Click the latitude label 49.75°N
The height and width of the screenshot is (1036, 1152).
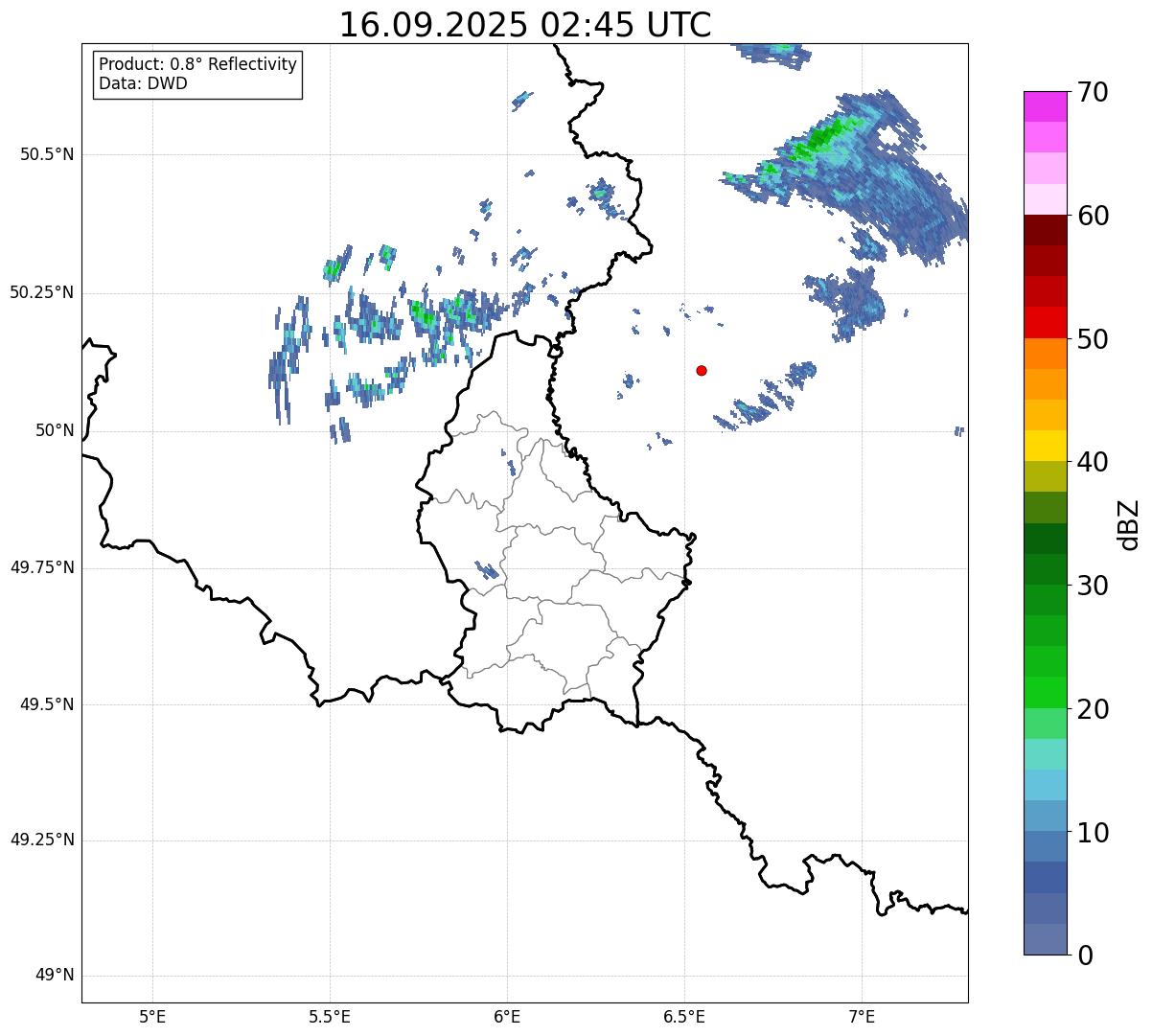41,568
